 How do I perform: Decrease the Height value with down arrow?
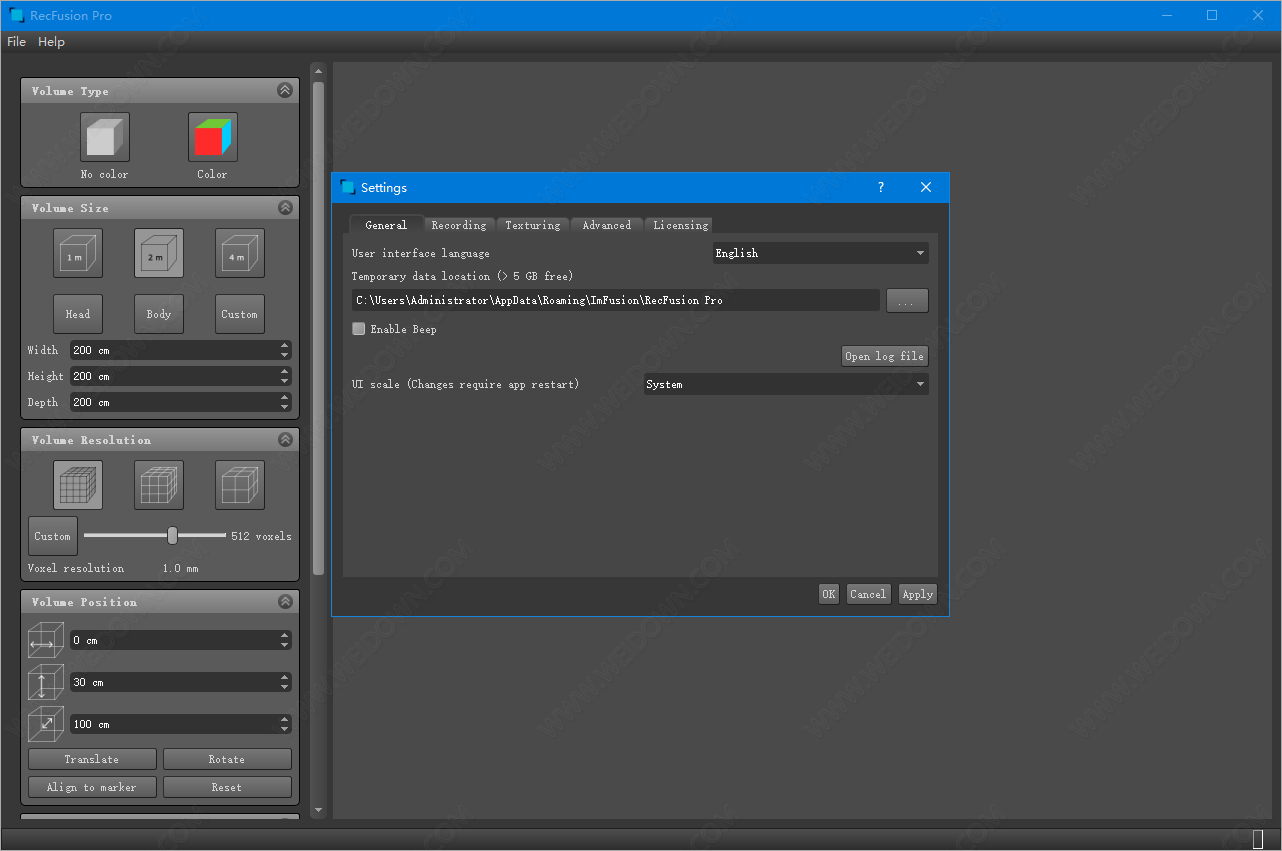tap(285, 381)
